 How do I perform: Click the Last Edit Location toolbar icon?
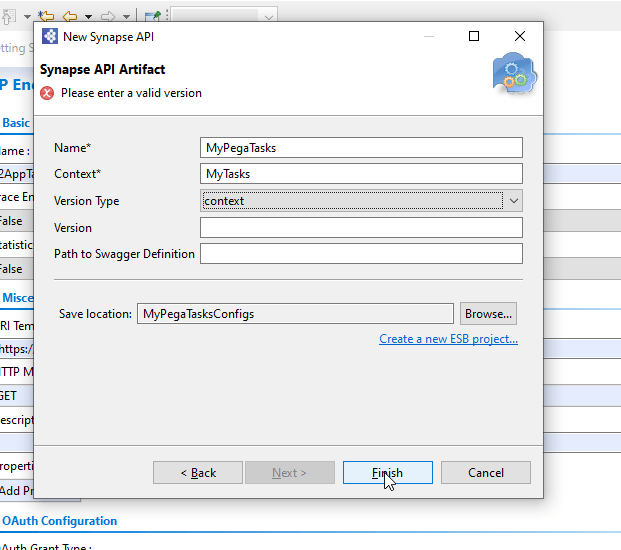click(46, 15)
